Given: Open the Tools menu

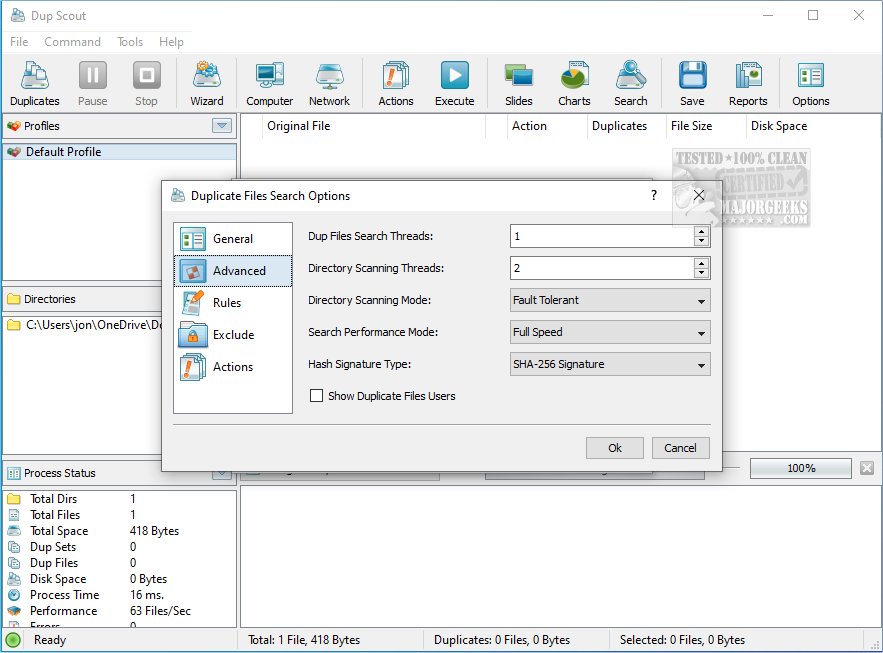Looking at the screenshot, I should pyautogui.click(x=130, y=42).
